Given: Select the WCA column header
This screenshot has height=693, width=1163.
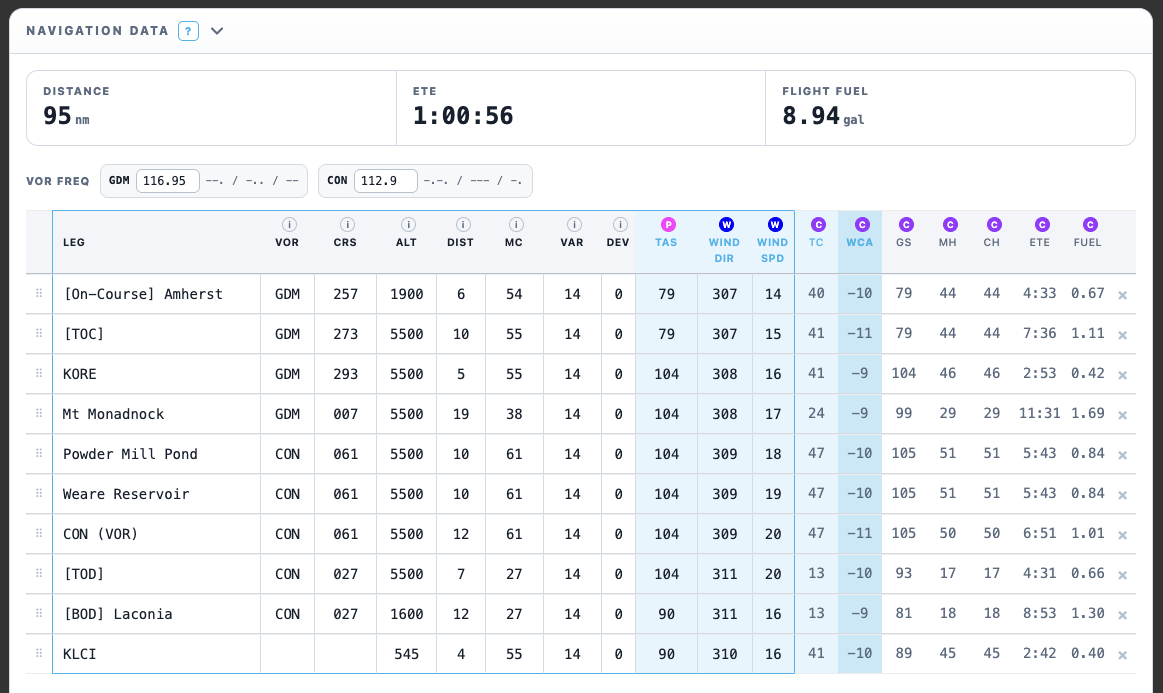Looking at the screenshot, I should click(x=860, y=242).
